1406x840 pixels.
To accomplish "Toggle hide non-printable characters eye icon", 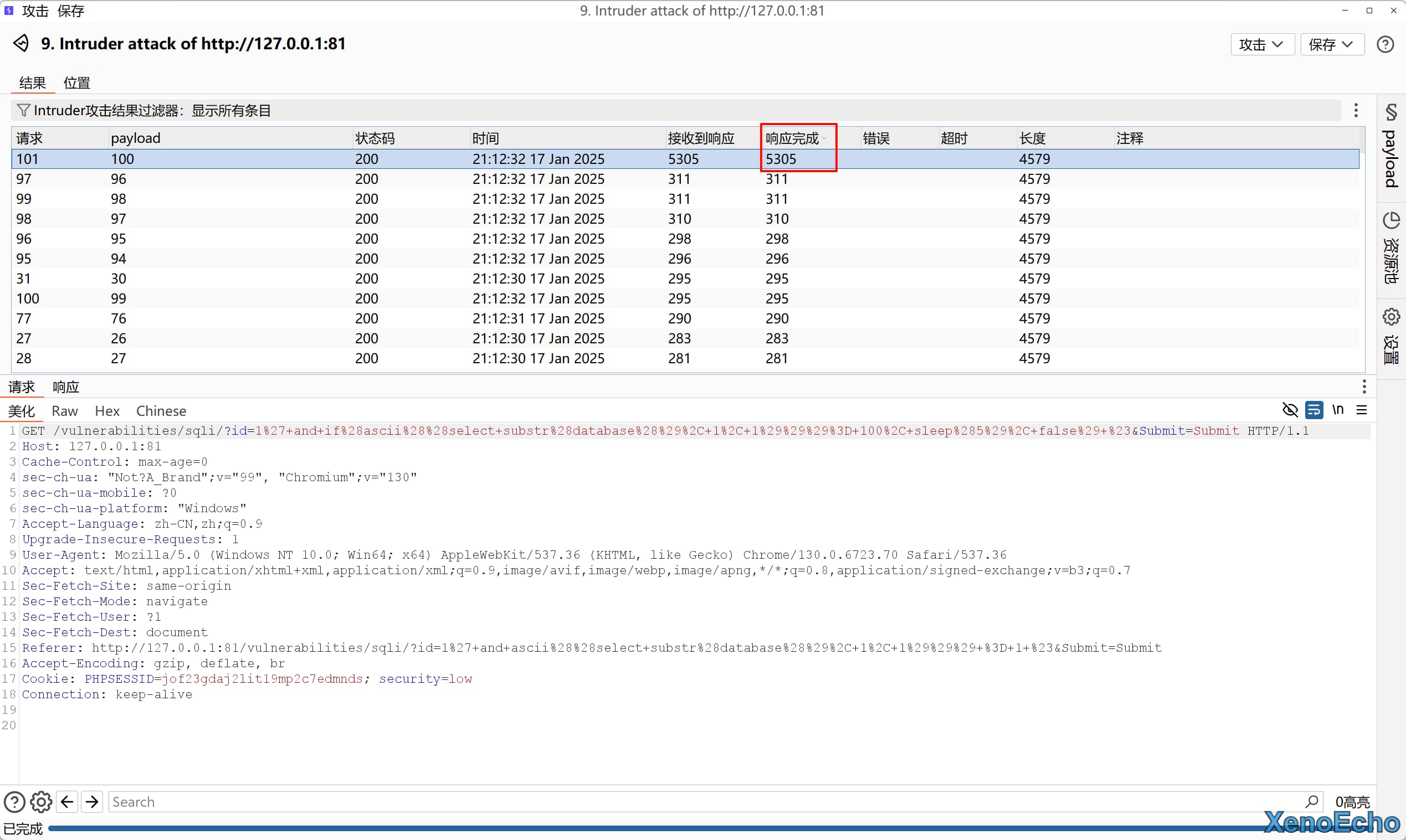I will tap(1290, 410).
